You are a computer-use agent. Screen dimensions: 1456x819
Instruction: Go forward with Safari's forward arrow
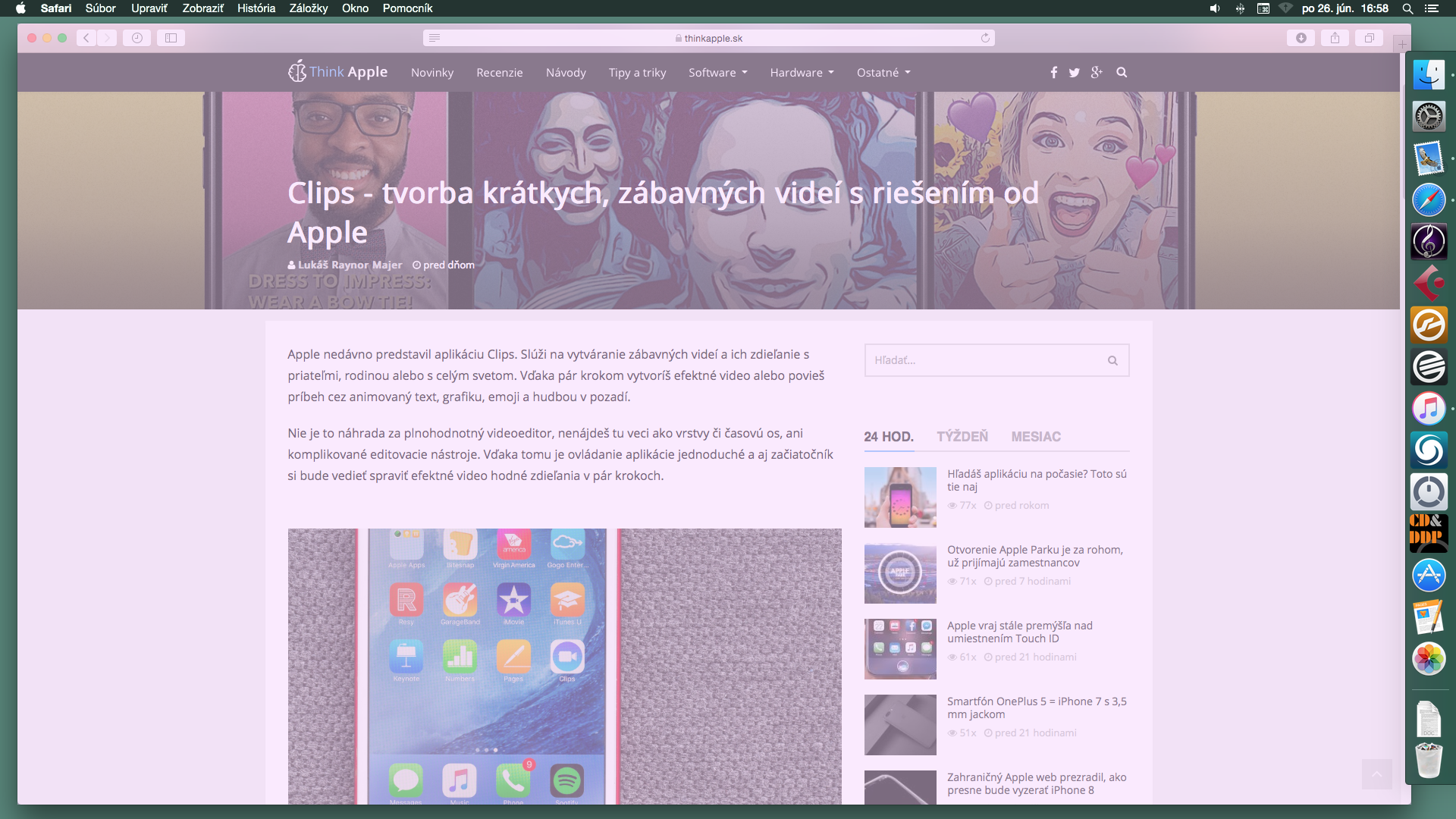[x=107, y=38]
